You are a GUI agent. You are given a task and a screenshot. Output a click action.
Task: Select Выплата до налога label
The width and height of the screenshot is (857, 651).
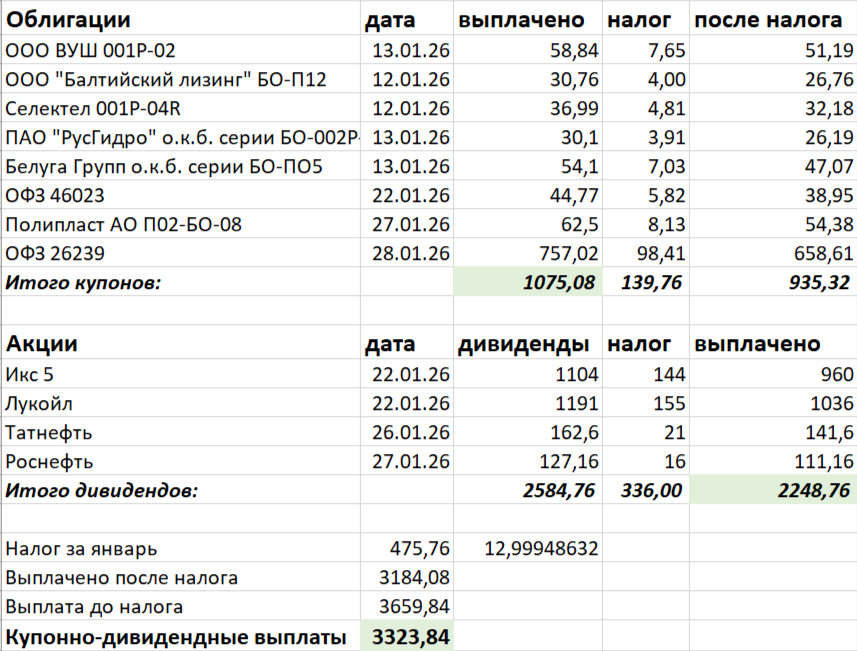coord(181,606)
